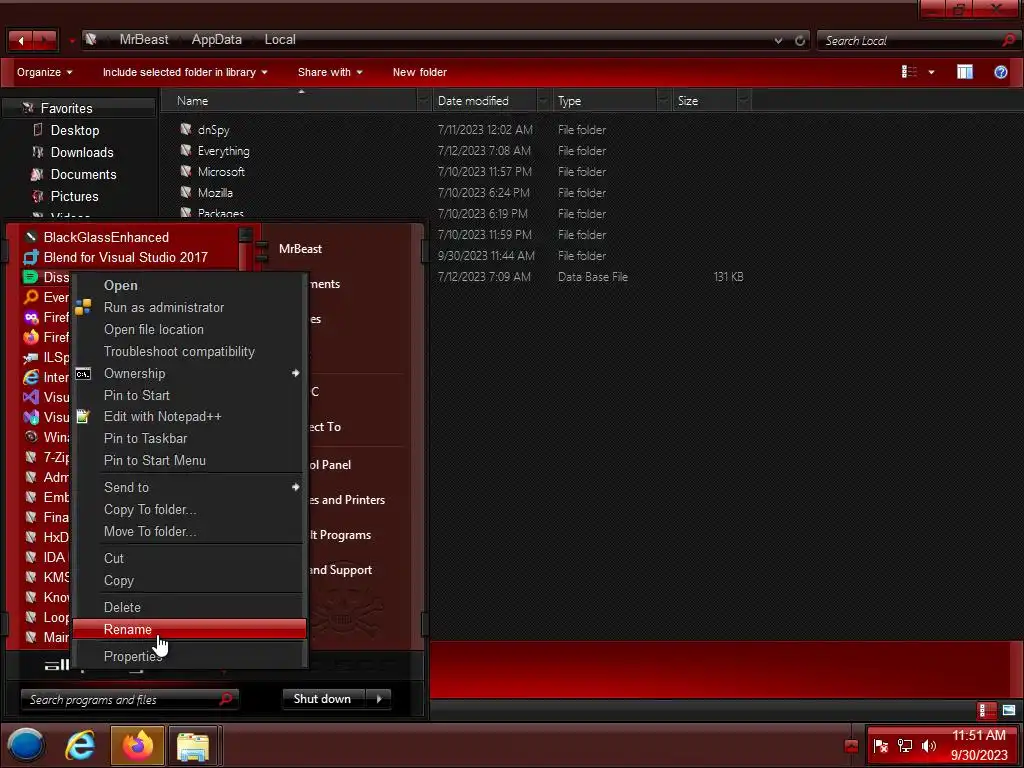Image resolution: width=1024 pixels, height=768 pixels.
Task: Open the Date modified column filter dropdown
Action: [543, 101]
